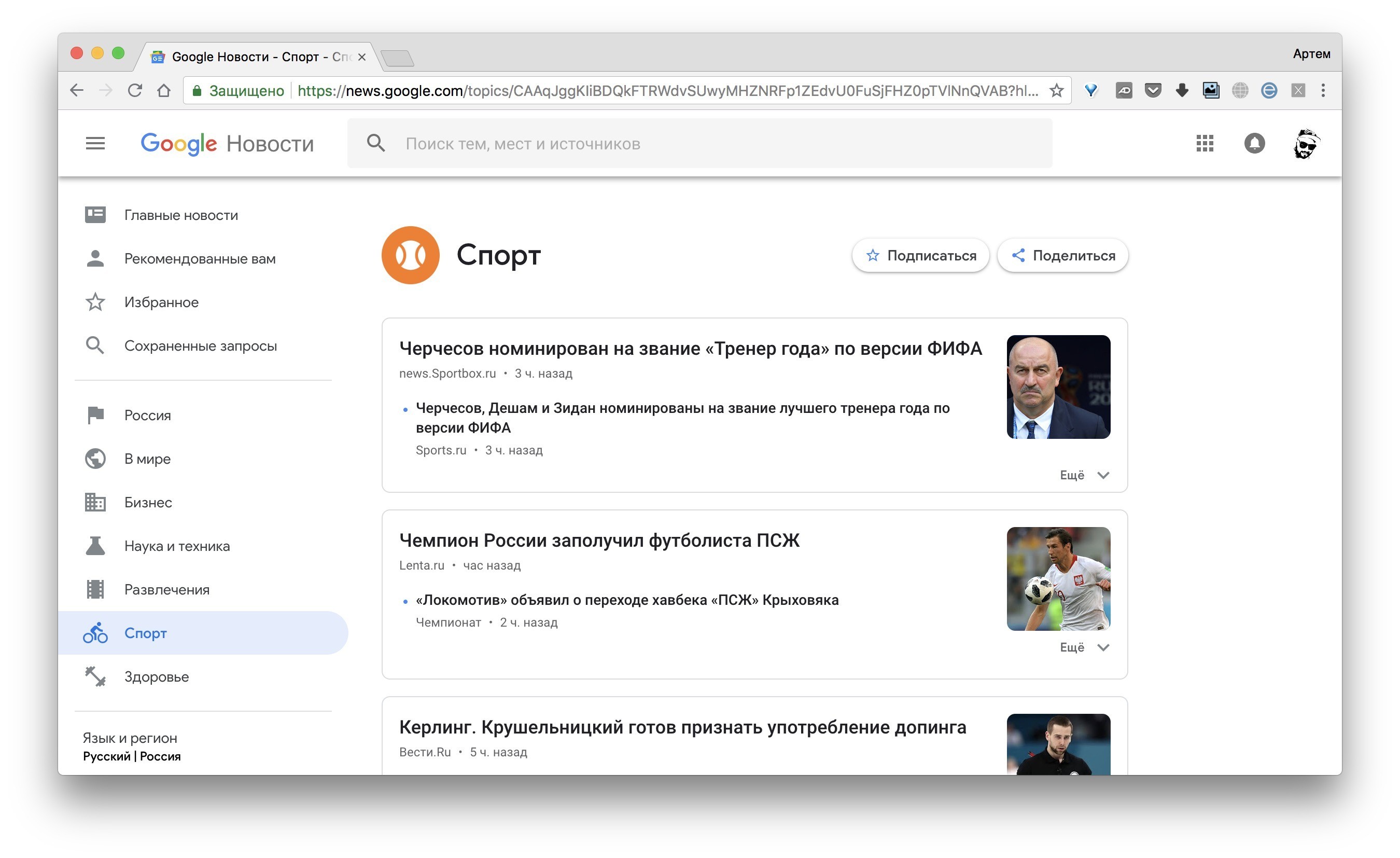Bookmark this page with the star
This screenshot has height=858, width=1400.
click(x=1056, y=90)
